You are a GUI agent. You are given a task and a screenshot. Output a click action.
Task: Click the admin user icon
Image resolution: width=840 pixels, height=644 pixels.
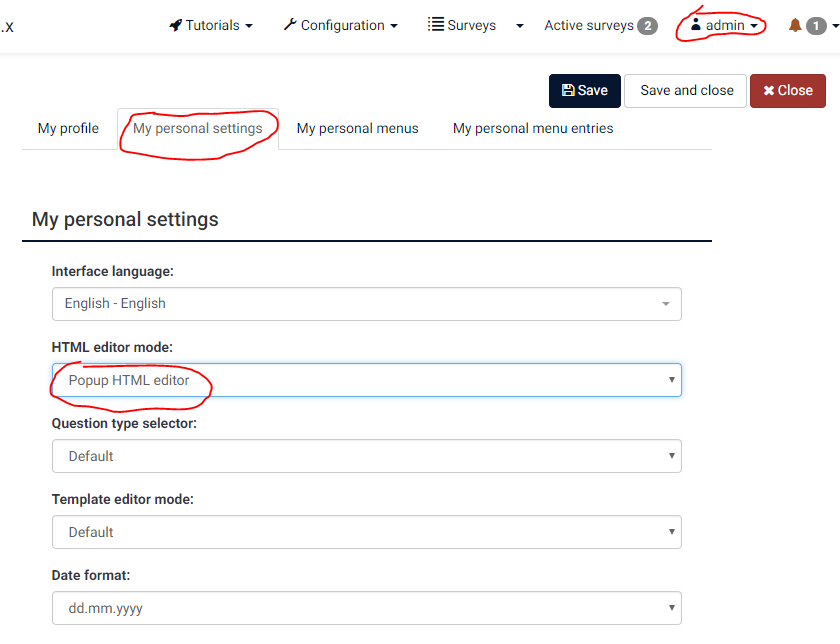point(696,25)
